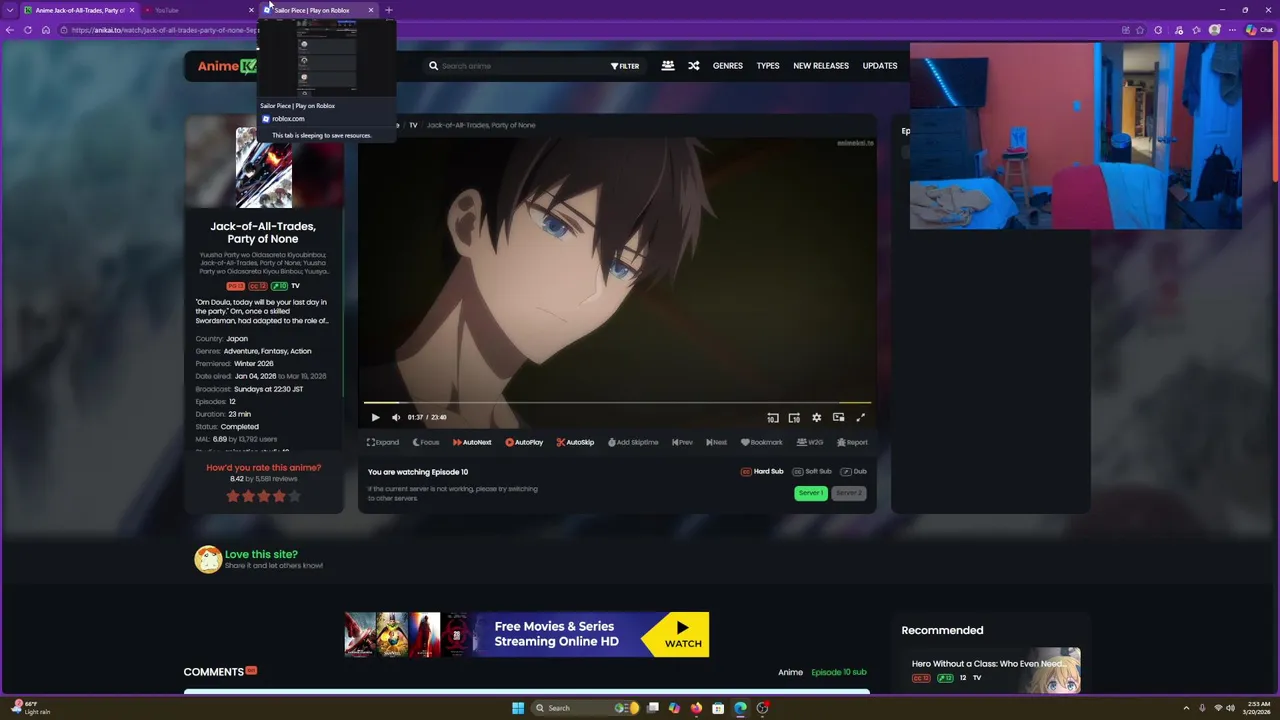Select Episode 10 sub comments tab
This screenshot has width=1280, height=720.
pos(839,672)
